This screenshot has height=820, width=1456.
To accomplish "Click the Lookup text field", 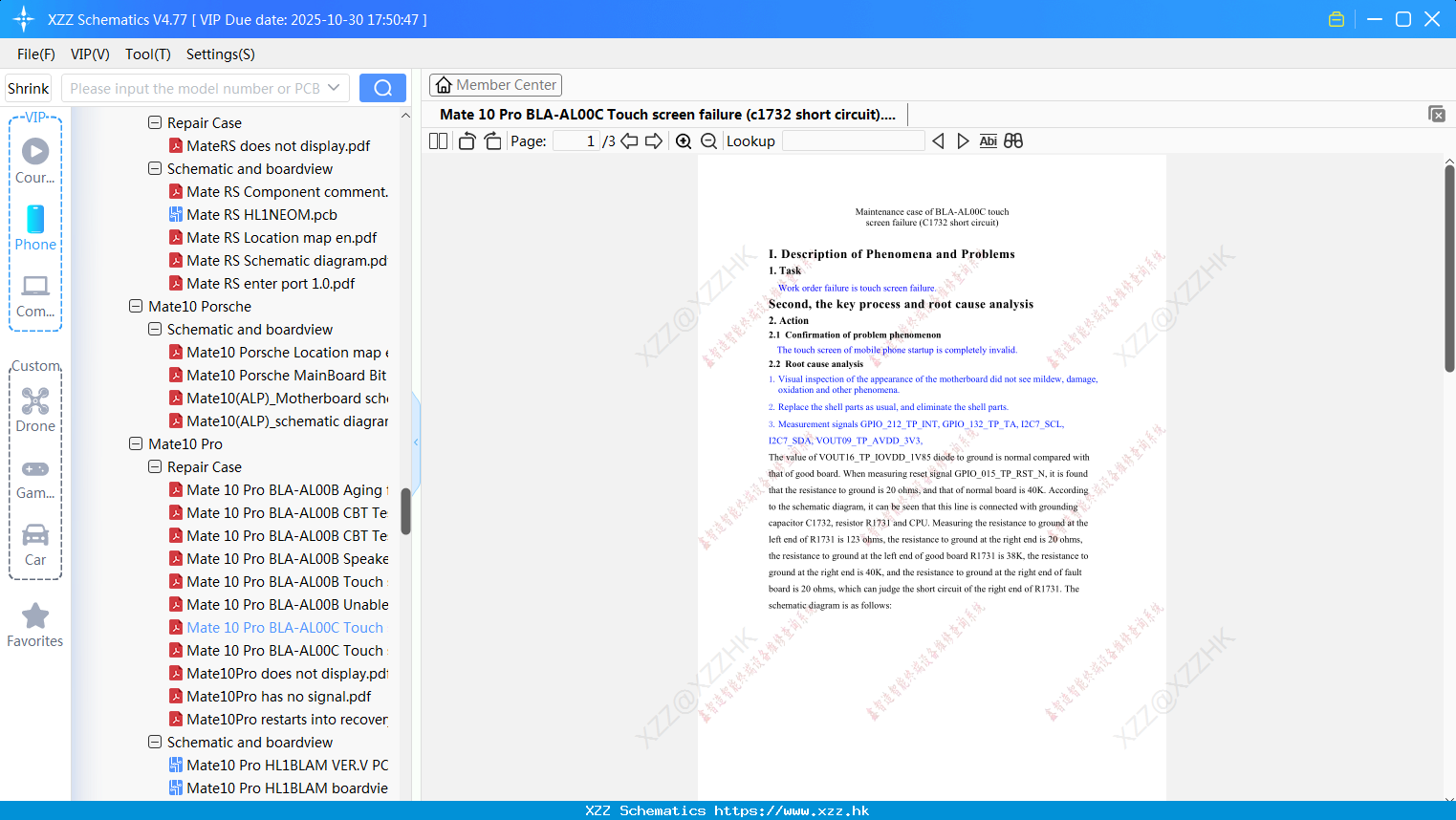I will [x=853, y=140].
